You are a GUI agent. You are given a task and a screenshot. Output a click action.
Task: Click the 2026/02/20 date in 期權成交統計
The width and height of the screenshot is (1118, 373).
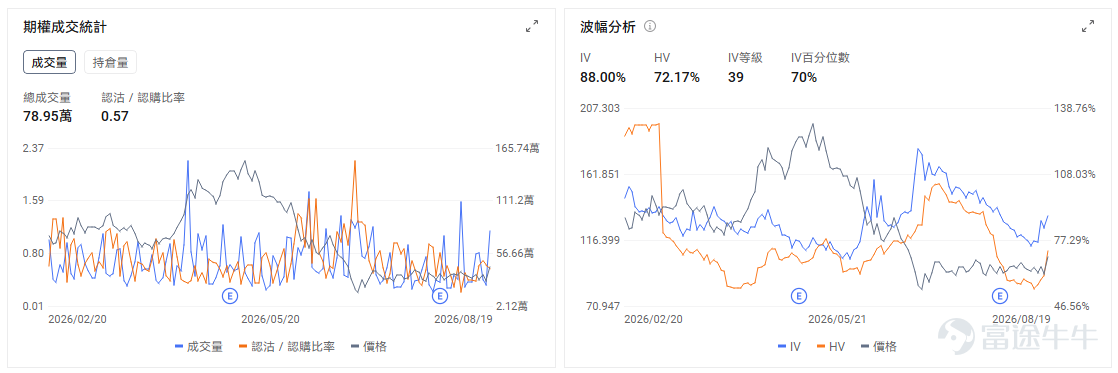click(x=77, y=319)
